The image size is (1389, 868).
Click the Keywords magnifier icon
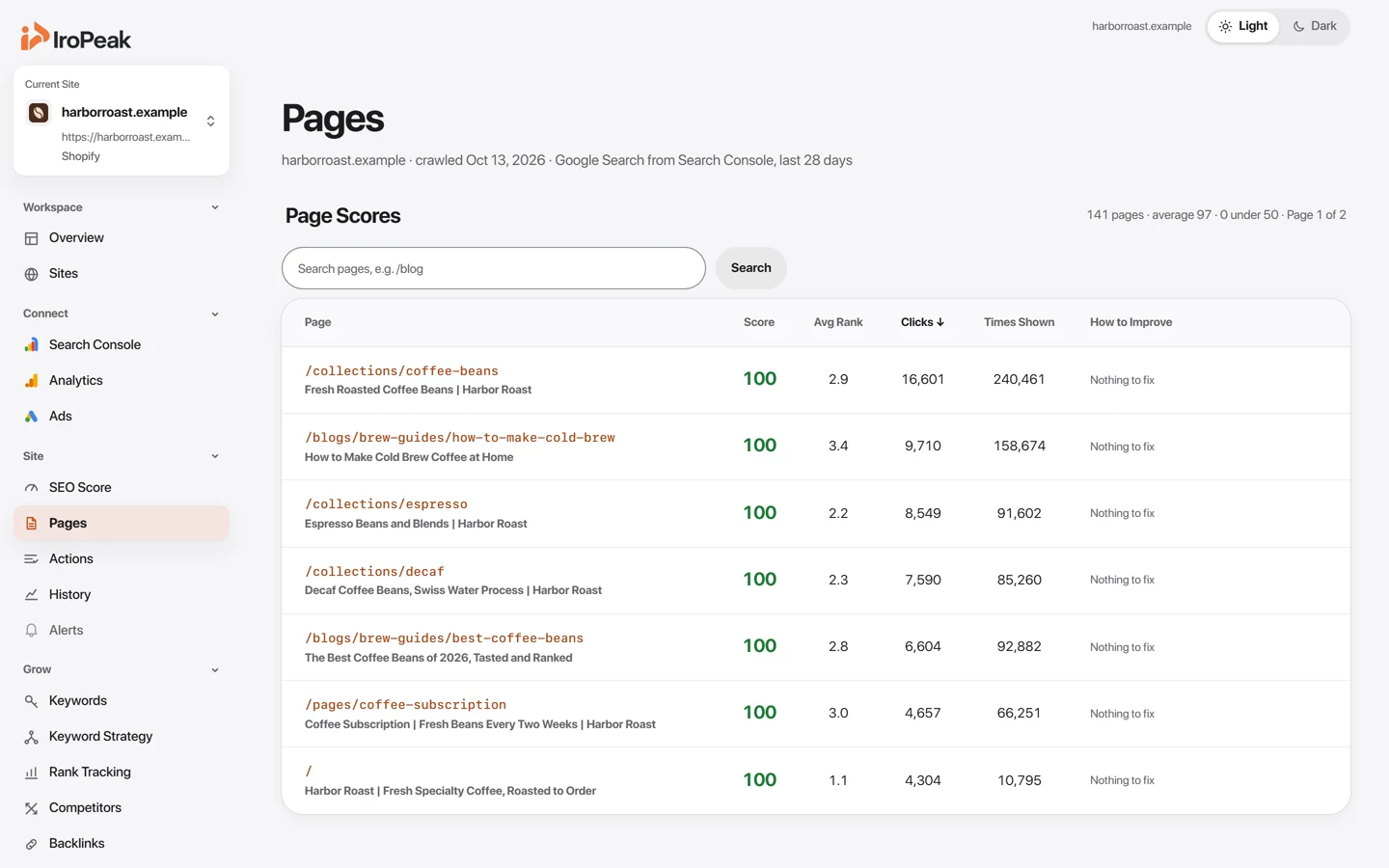click(31, 701)
